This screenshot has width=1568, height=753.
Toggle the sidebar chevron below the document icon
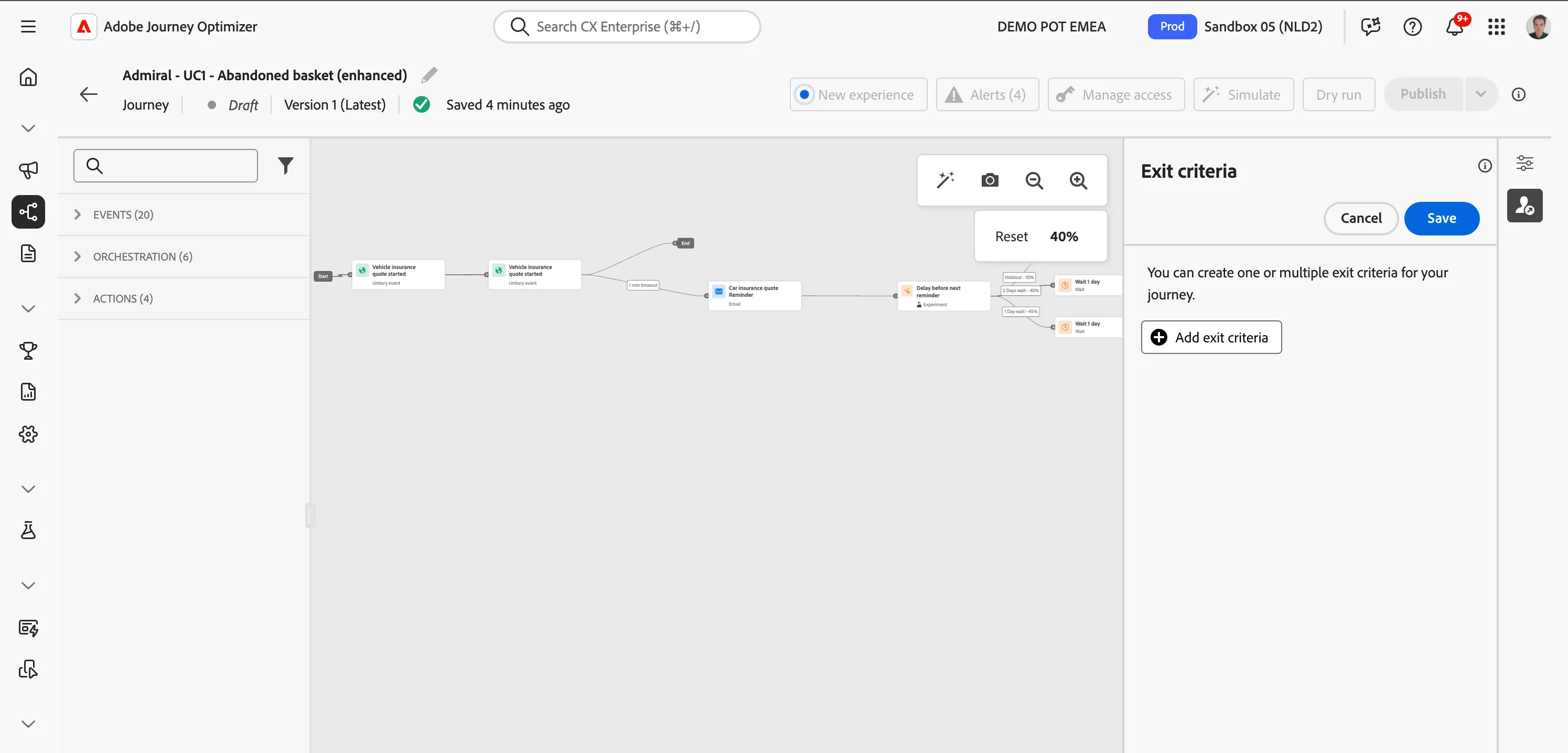click(x=28, y=308)
